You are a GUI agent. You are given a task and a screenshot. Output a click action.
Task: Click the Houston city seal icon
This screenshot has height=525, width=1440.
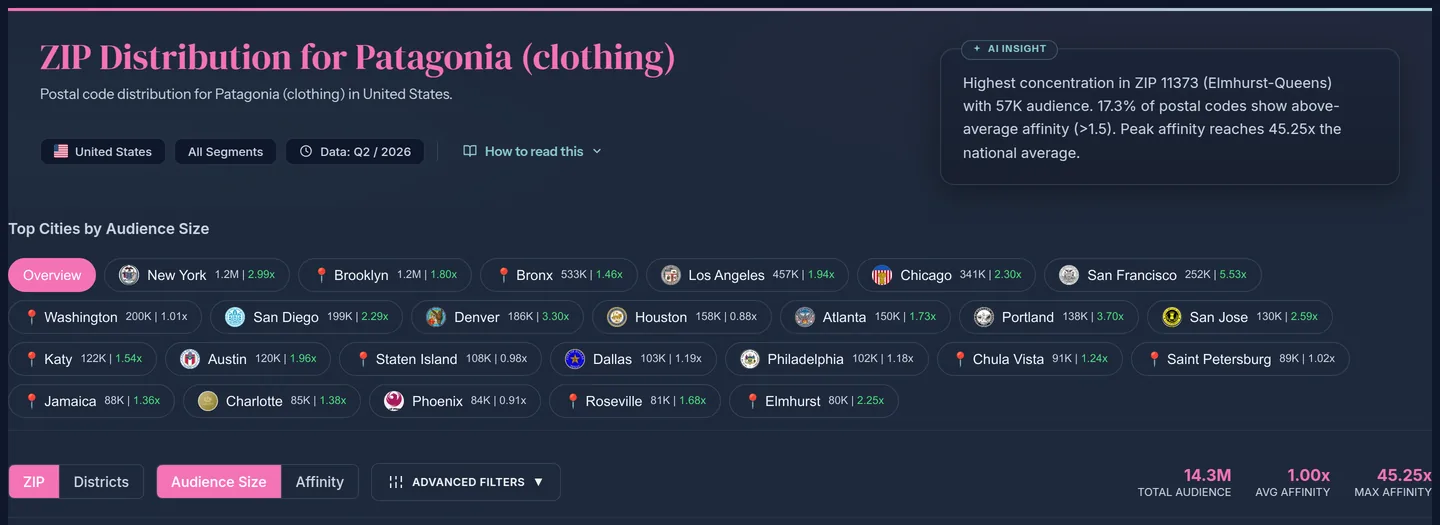pyautogui.click(x=617, y=317)
